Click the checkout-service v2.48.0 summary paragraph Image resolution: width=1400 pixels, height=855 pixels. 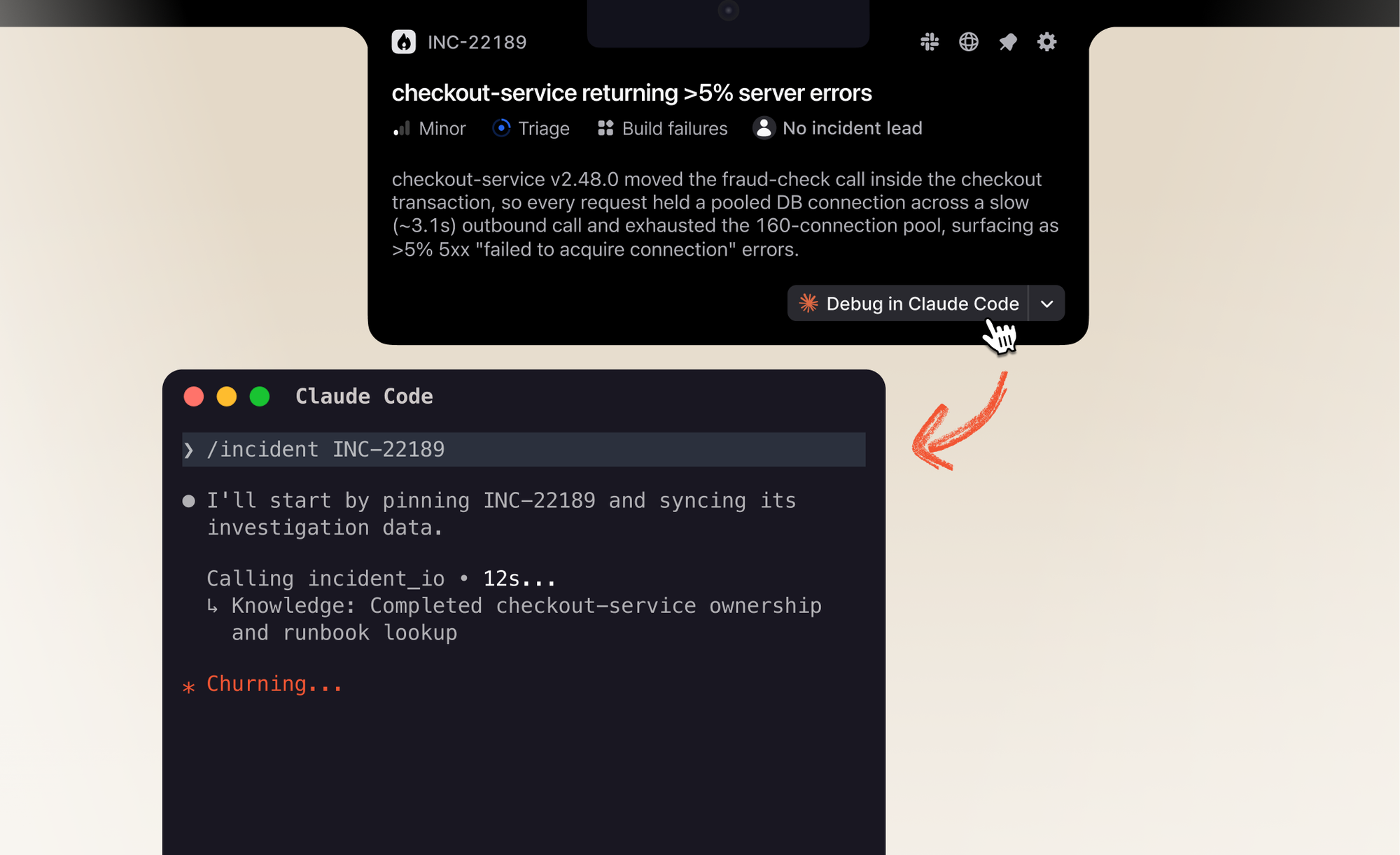pyautogui.click(x=725, y=214)
